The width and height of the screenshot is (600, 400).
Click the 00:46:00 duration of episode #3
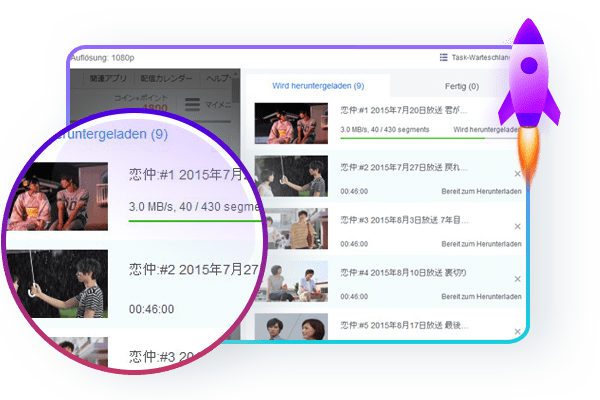354,244
